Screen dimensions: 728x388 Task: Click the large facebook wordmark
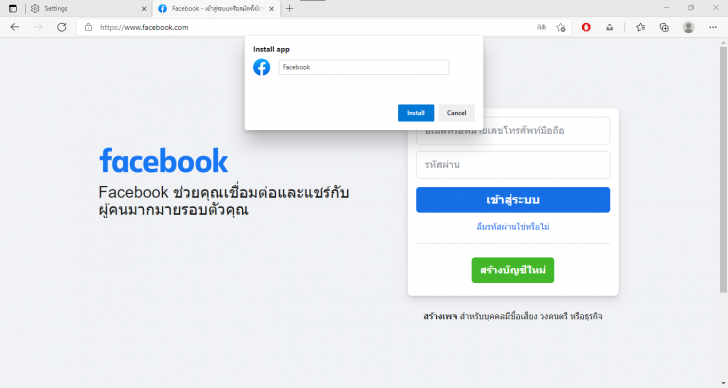(164, 161)
